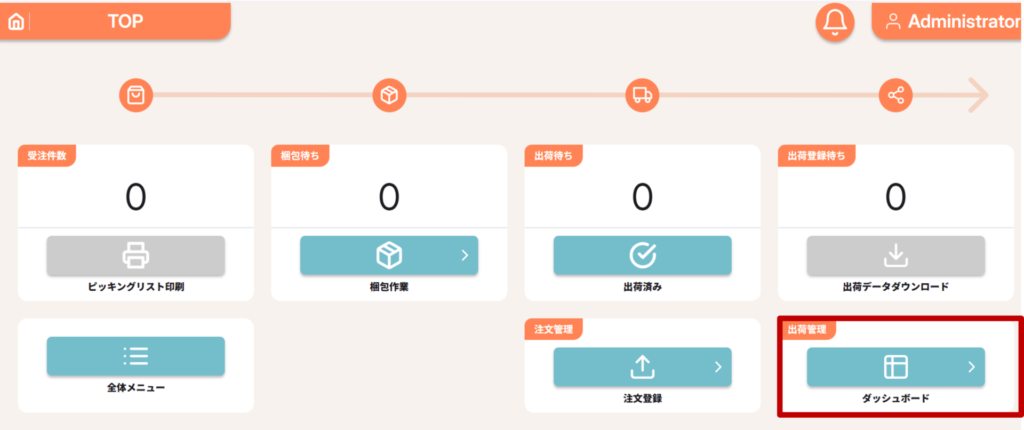This screenshot has width=1024, height=430.
Task: Click the 注文登録 upload button
Action: [x=643, y=367]
